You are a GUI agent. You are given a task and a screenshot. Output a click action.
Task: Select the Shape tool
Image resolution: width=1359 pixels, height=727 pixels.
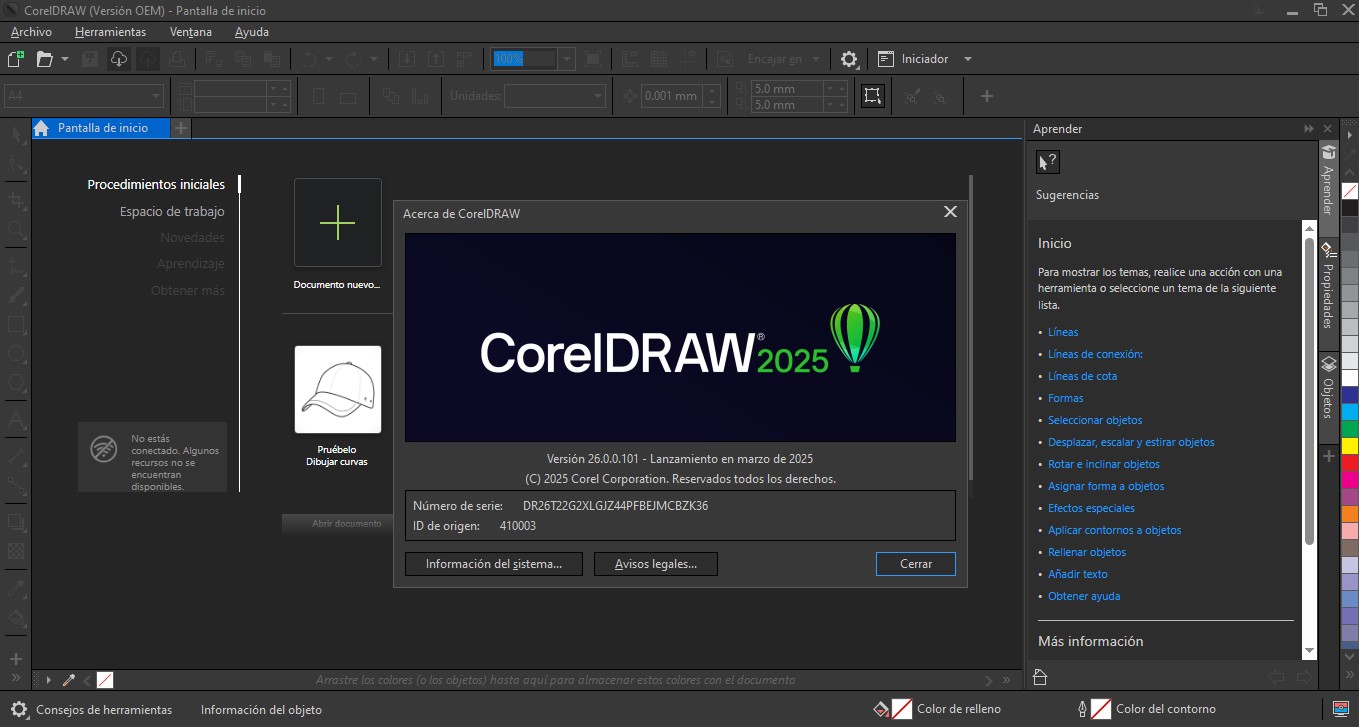click(15, 162)
